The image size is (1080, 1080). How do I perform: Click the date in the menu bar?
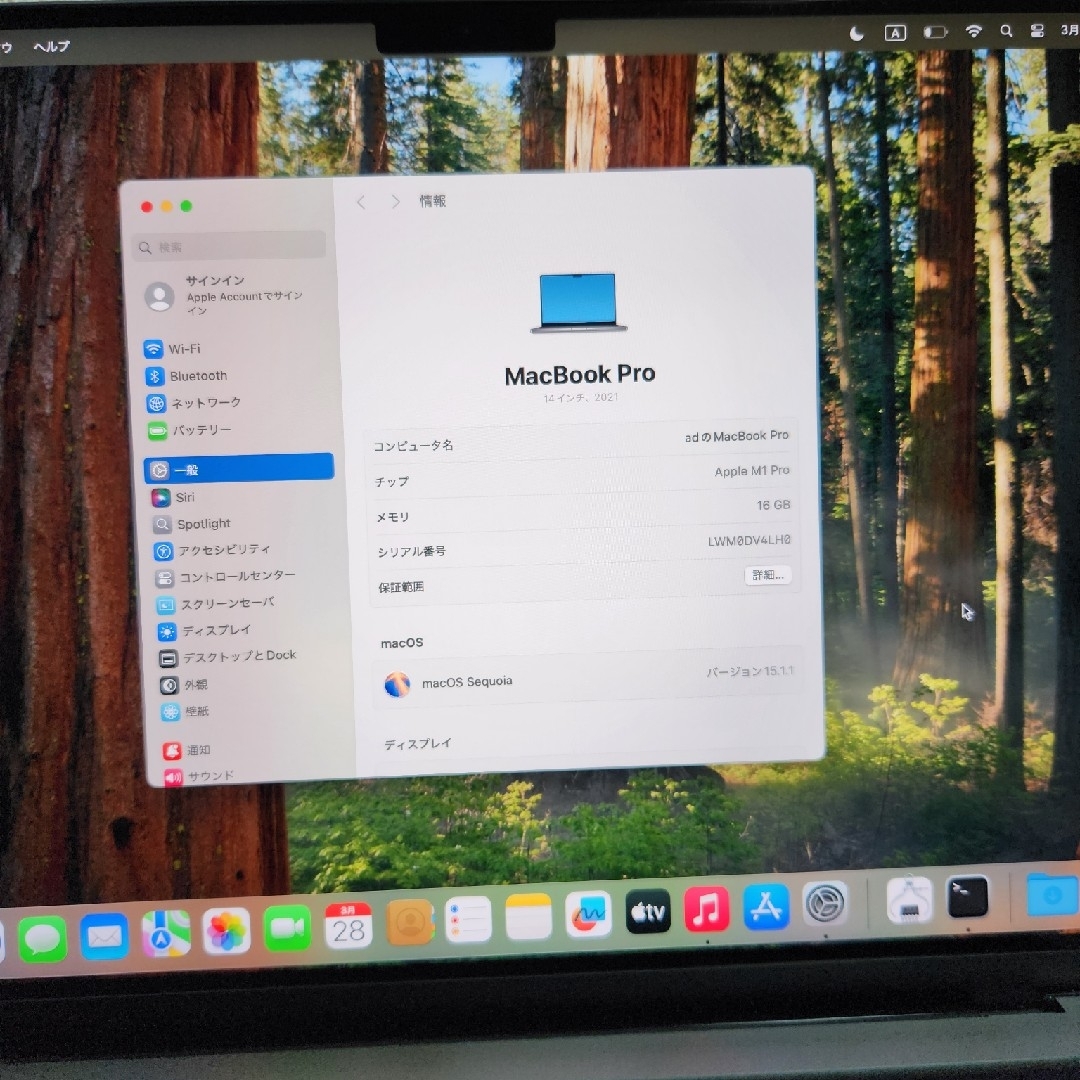pos(1070,30)
